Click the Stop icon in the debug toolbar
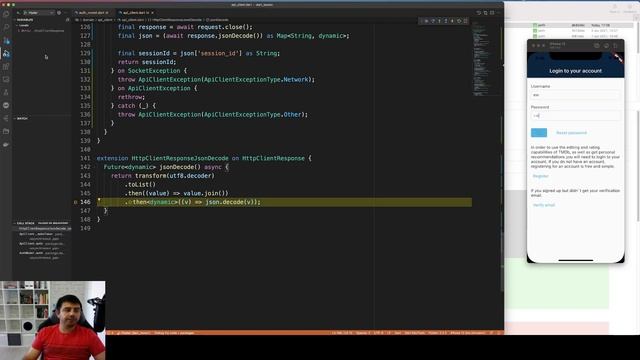 [x=465, y=21]
